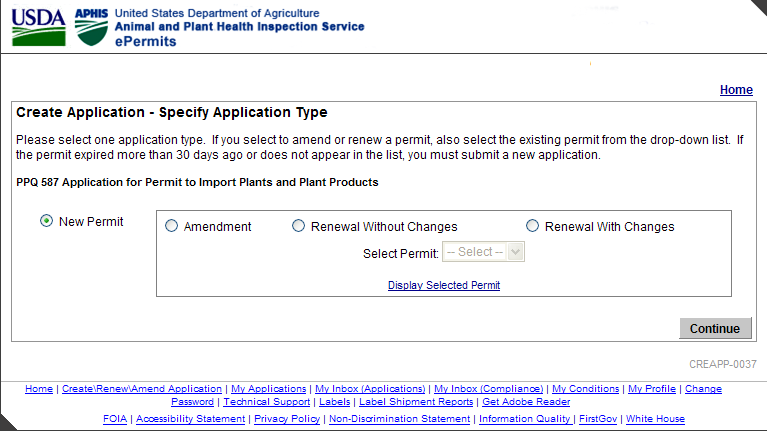Open Create\Renew\Amend Application footer link
The width and height of the screenshot is (767, 431).
(142, 388)
